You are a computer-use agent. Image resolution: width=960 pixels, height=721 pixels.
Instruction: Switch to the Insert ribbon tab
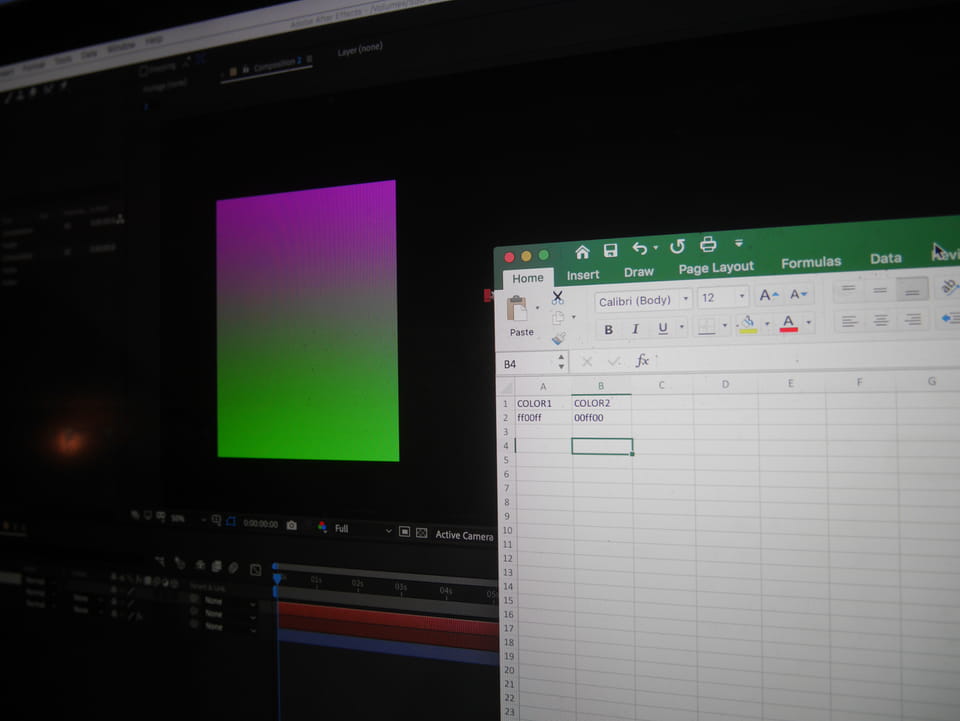point(583,275)
